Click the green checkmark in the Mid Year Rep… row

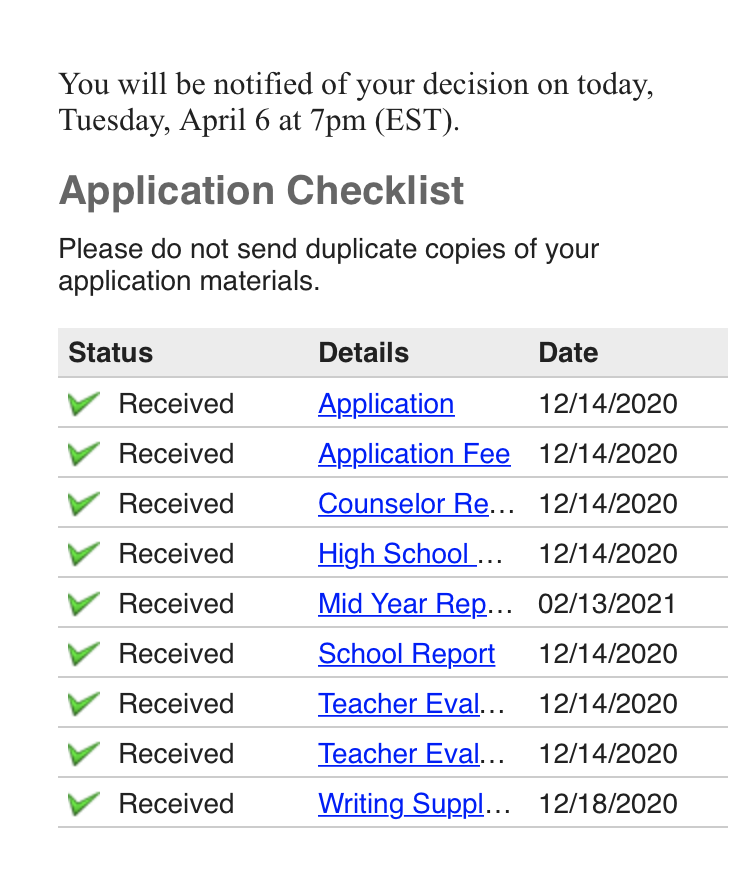[x=84, y=604]
